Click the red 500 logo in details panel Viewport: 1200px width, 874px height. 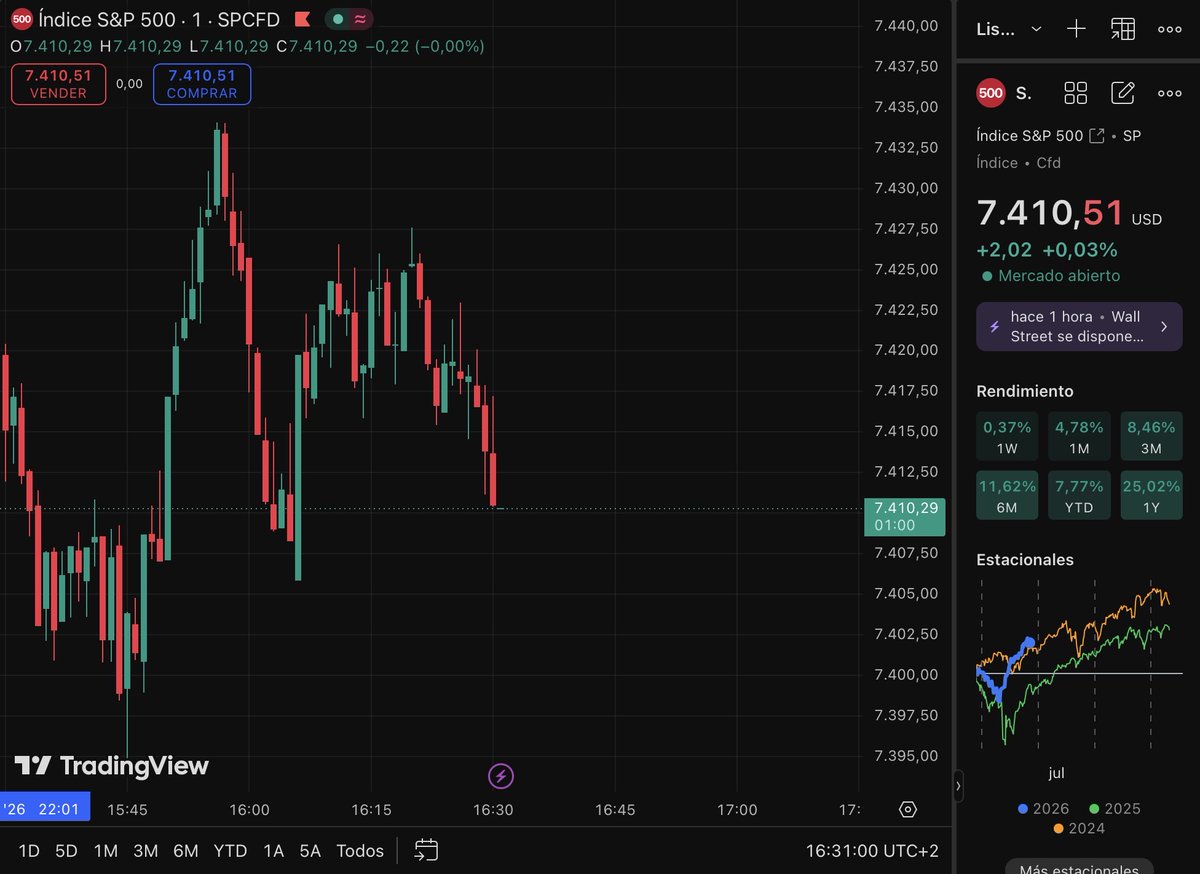click(x=991, y=93)
